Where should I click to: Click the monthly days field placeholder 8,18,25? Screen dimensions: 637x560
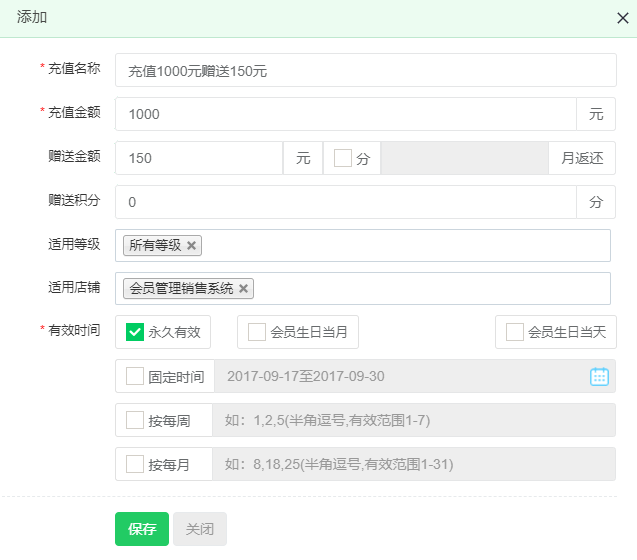coord(414,464)
